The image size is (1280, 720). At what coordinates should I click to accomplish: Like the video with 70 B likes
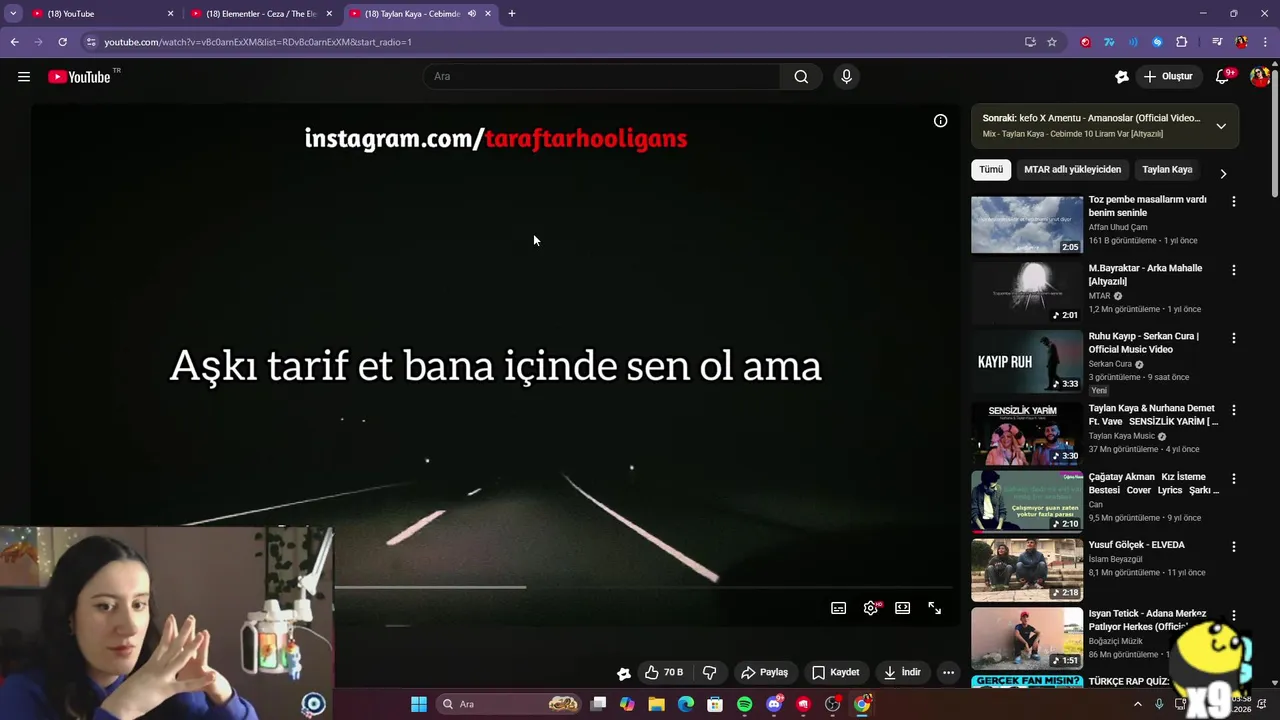tap(664, 672)
